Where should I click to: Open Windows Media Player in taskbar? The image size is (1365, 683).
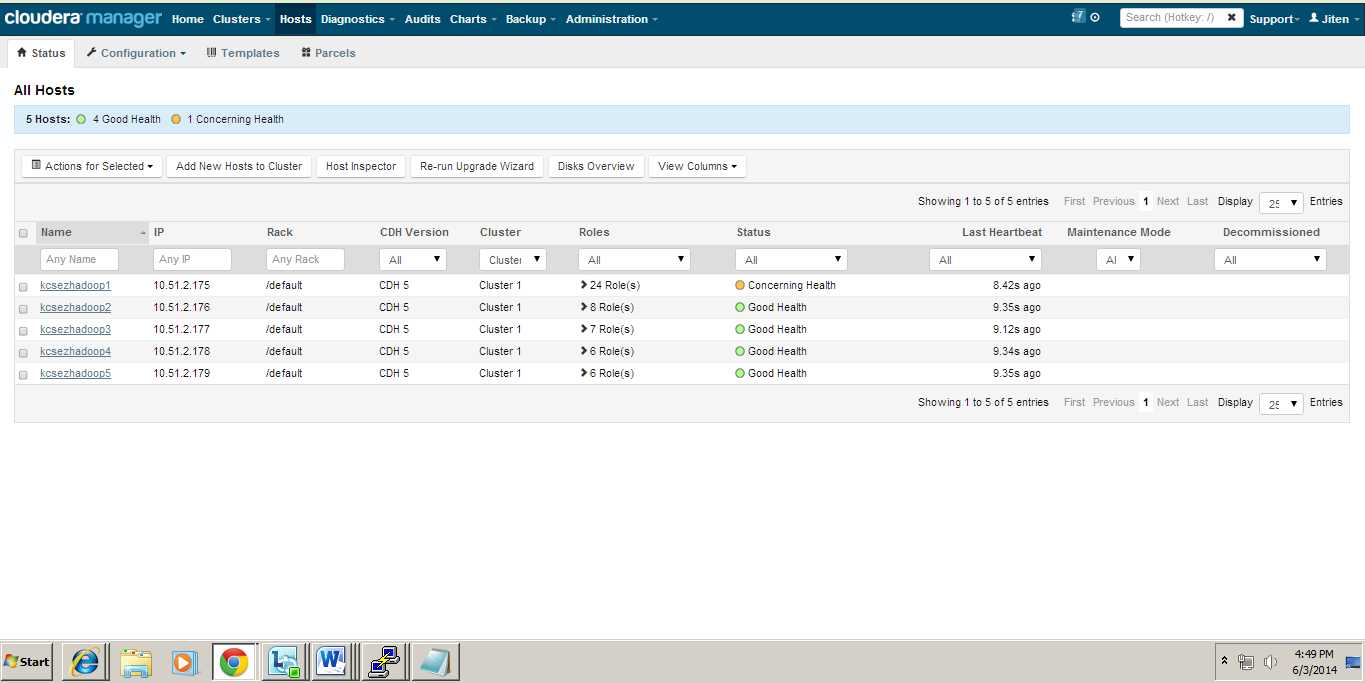185,662
